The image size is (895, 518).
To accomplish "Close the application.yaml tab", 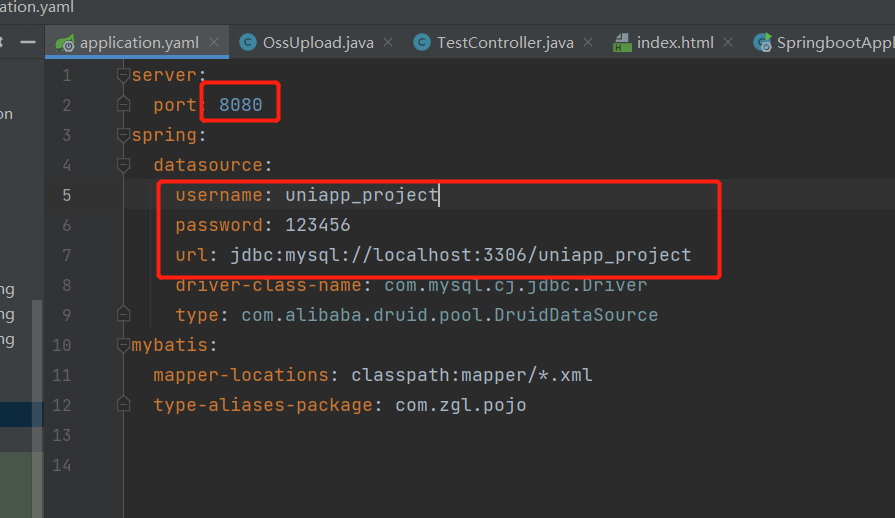I will (x=216, y=43).
